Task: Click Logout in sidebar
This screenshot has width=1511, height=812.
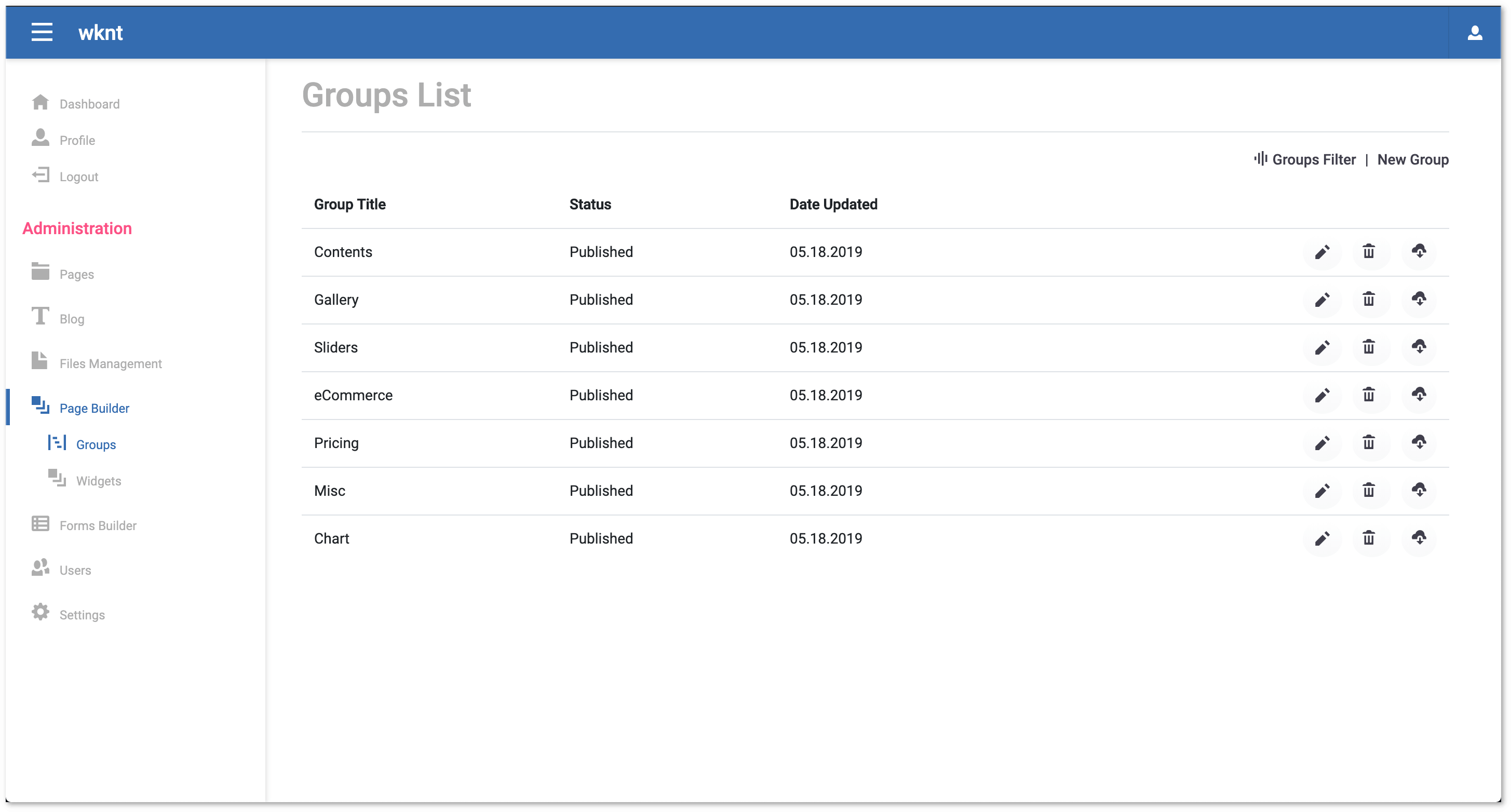Action: point(64,176)
